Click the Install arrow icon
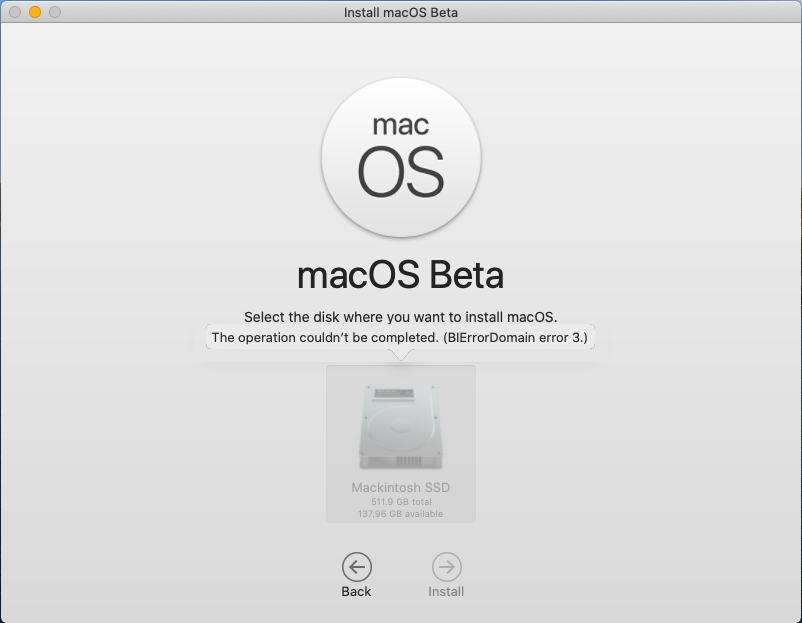This screenshot has width=802, height=623. click(447, 567)
